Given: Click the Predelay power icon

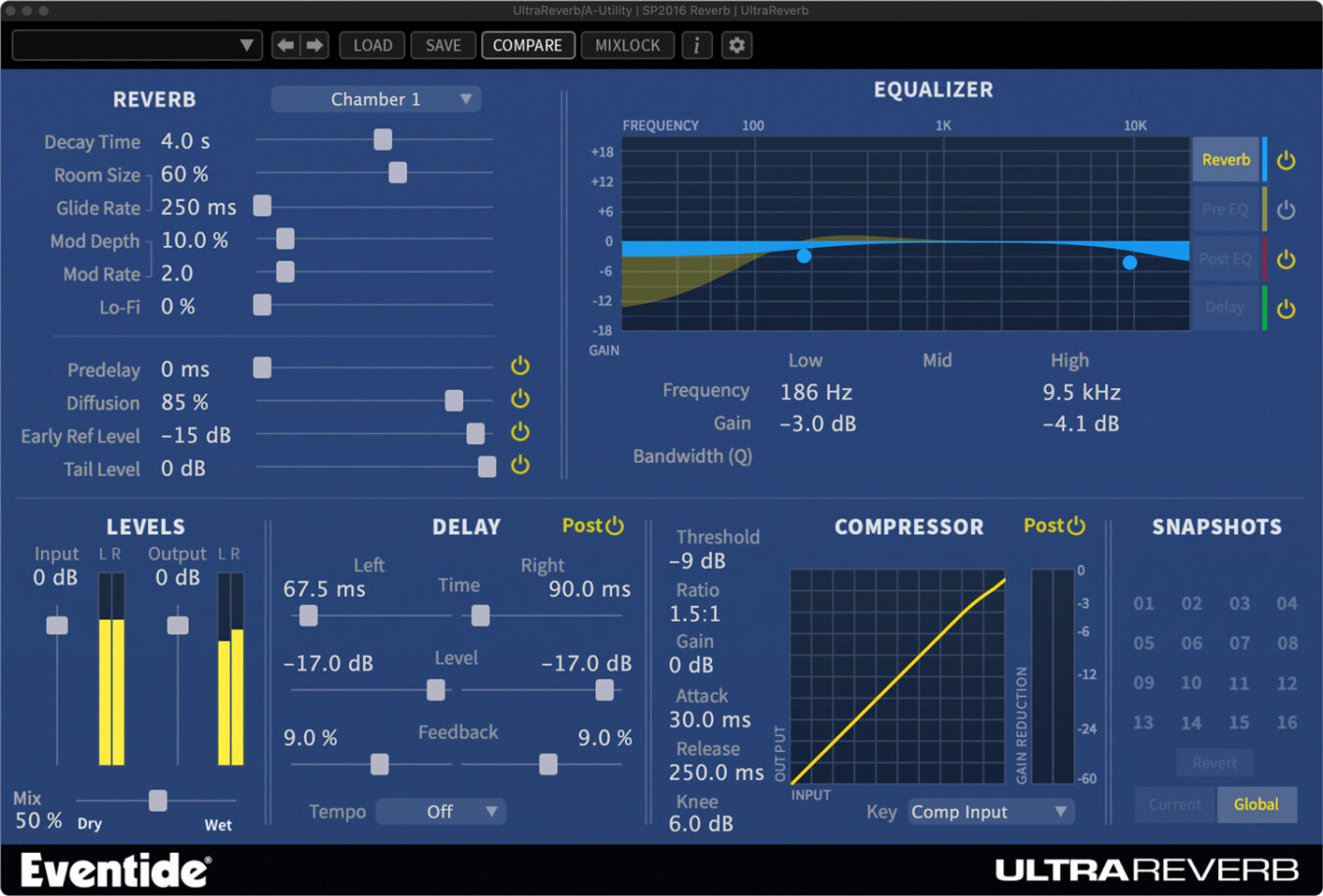Looking at the screenshot, I should click(520, 365).
